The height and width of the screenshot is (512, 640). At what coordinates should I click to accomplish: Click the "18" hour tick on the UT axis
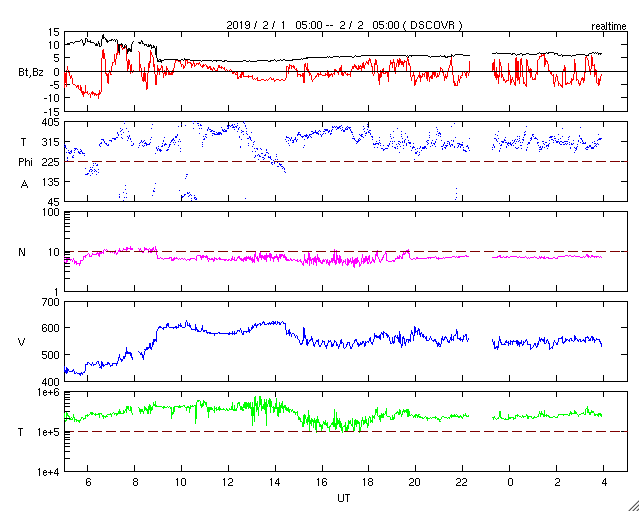point(369,483)
